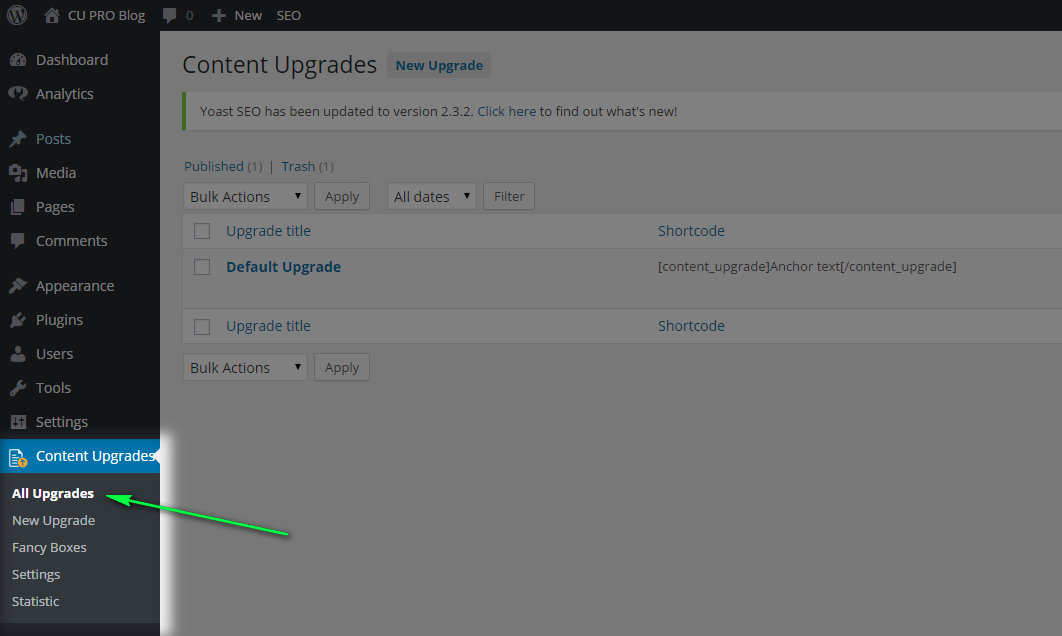Click the Comments speech bubble sidebar icon
Image resolution: width=1062 pixels, height=636 pixels.
pos(18,240)
